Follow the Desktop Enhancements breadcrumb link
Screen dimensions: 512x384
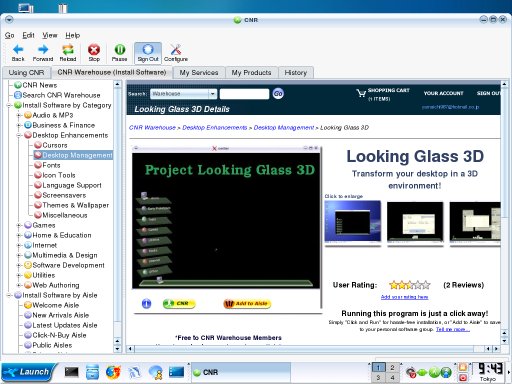coord(215,128)
